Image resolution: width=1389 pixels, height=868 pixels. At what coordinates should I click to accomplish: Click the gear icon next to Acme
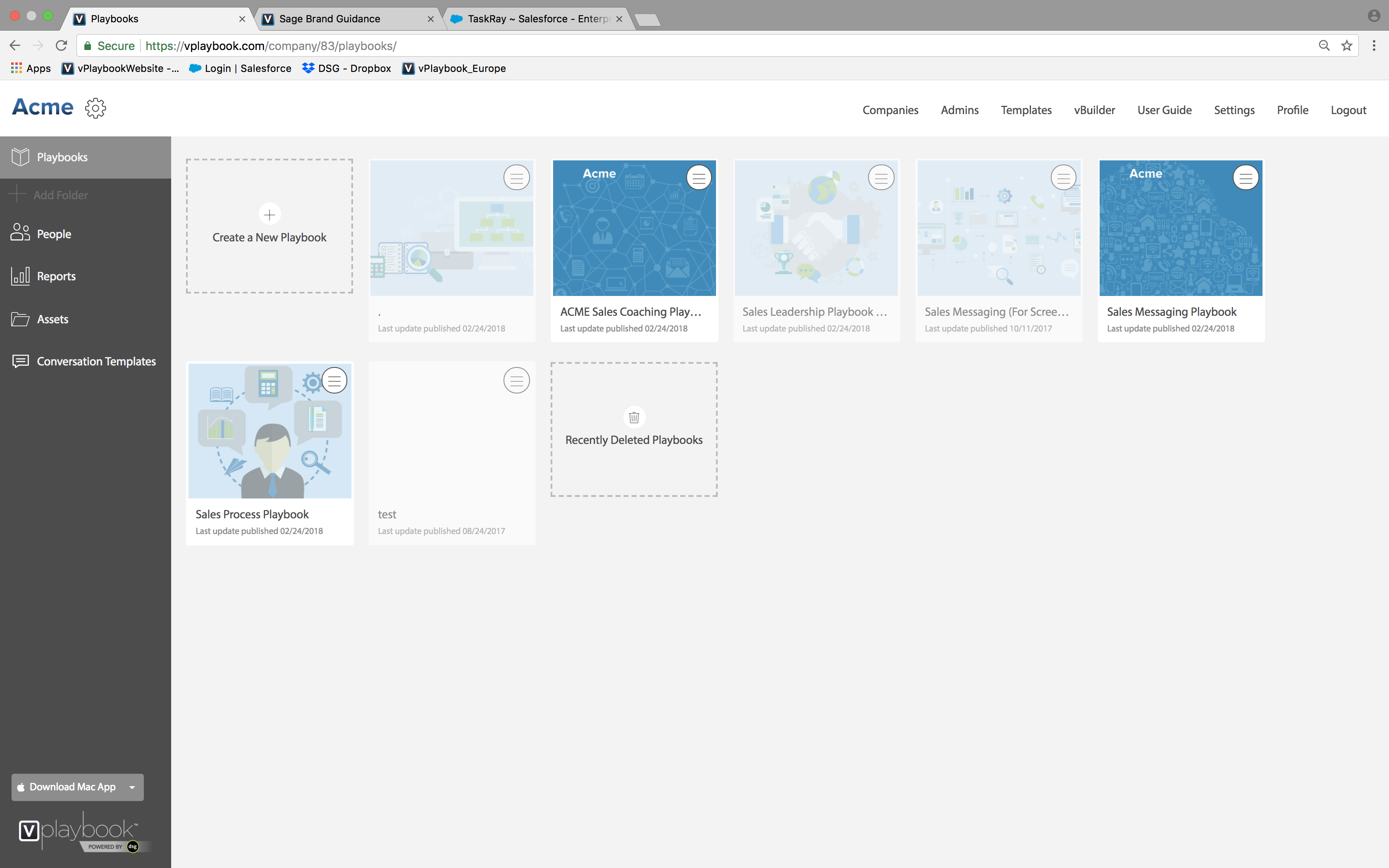[95, 108]
